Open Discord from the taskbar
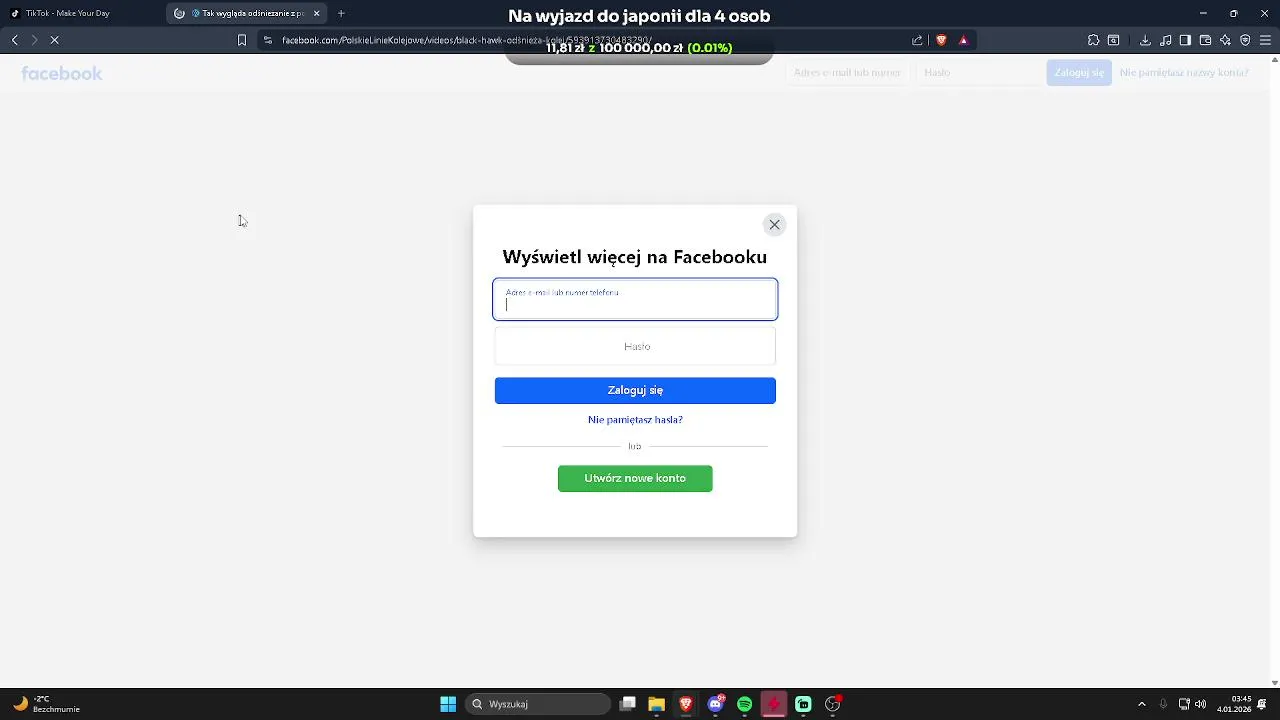 tap(716, 704)
